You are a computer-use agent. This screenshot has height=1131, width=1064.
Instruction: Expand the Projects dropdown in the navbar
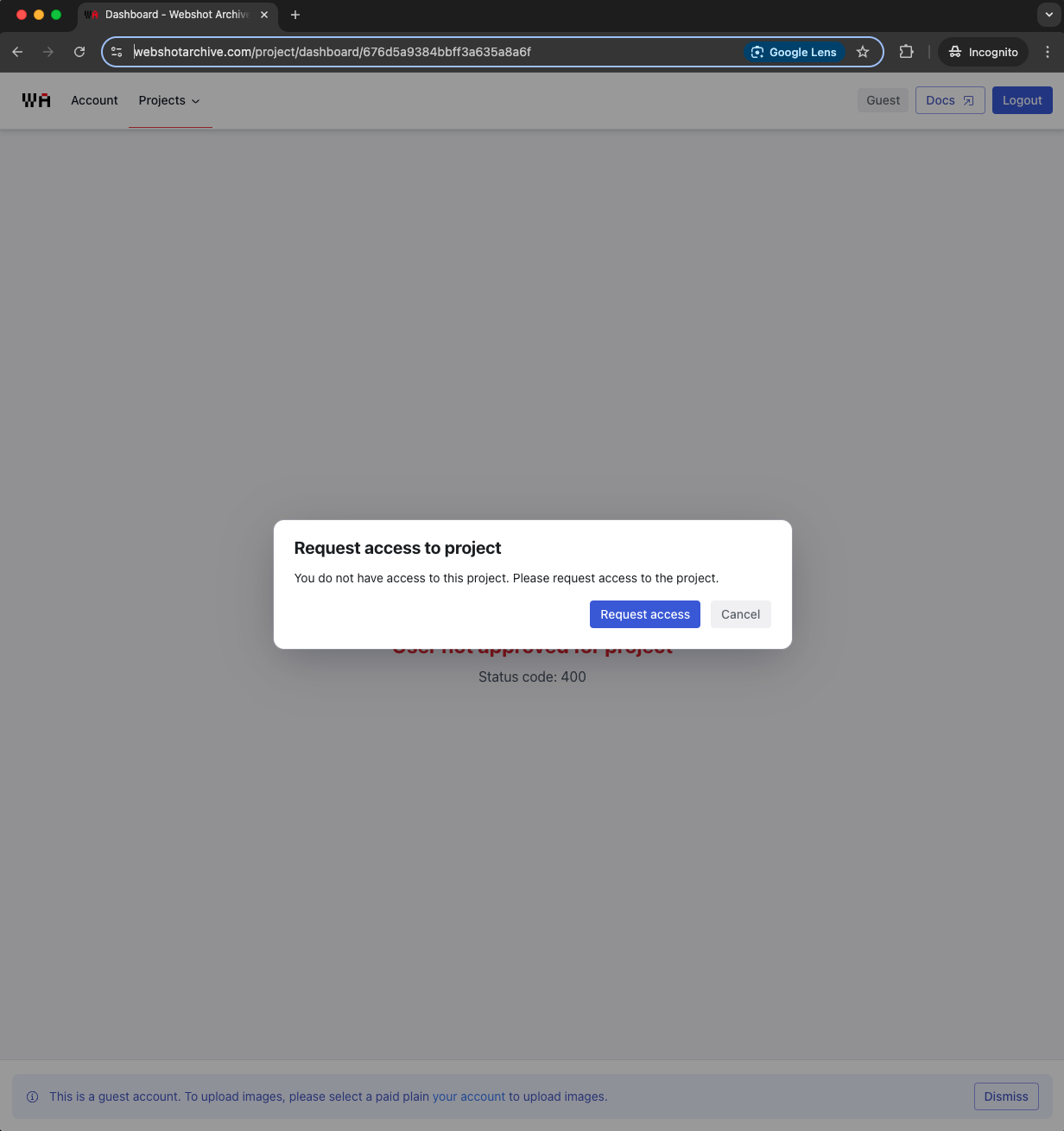click(x=169, y=100)
